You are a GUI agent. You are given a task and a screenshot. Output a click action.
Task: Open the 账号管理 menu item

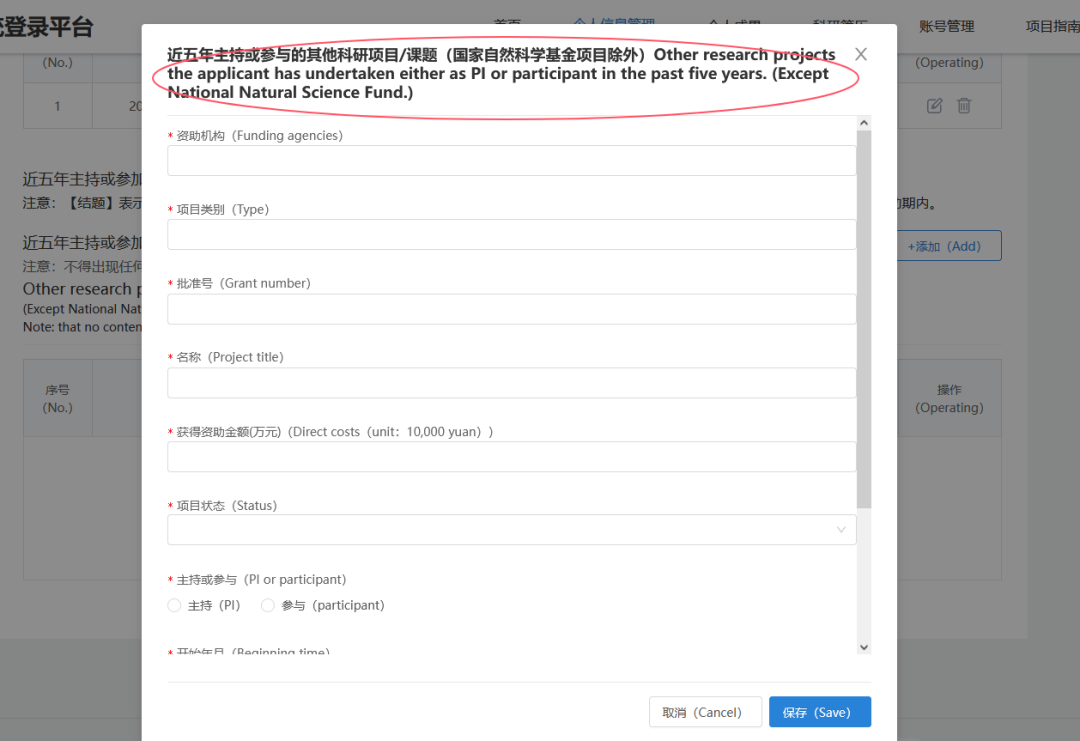[946, 27]
